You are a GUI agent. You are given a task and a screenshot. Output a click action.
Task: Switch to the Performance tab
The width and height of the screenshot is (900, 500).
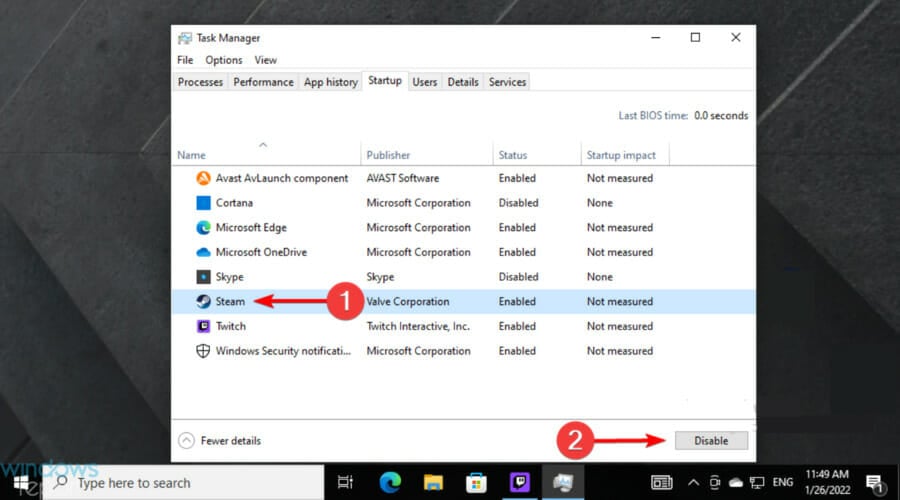point(263,82)
